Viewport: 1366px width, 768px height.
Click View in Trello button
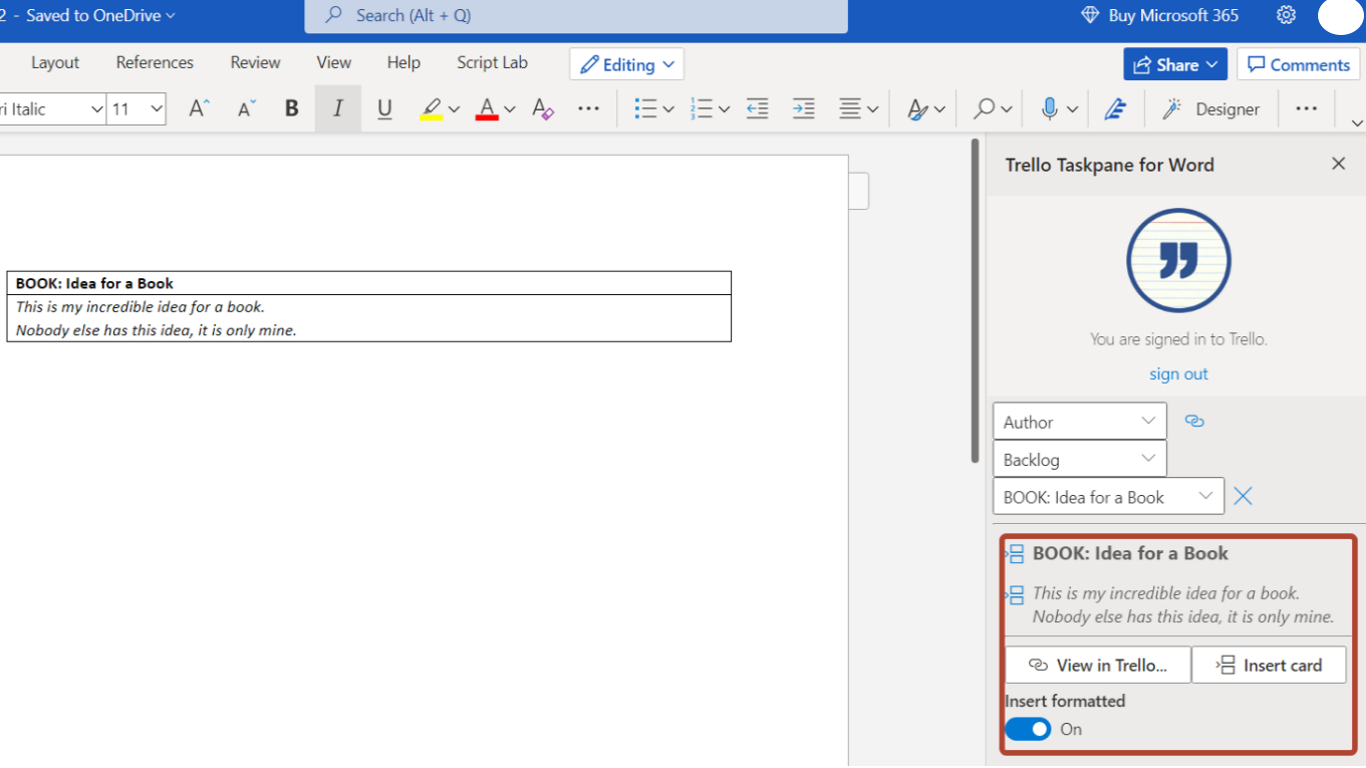[1098, 665]
